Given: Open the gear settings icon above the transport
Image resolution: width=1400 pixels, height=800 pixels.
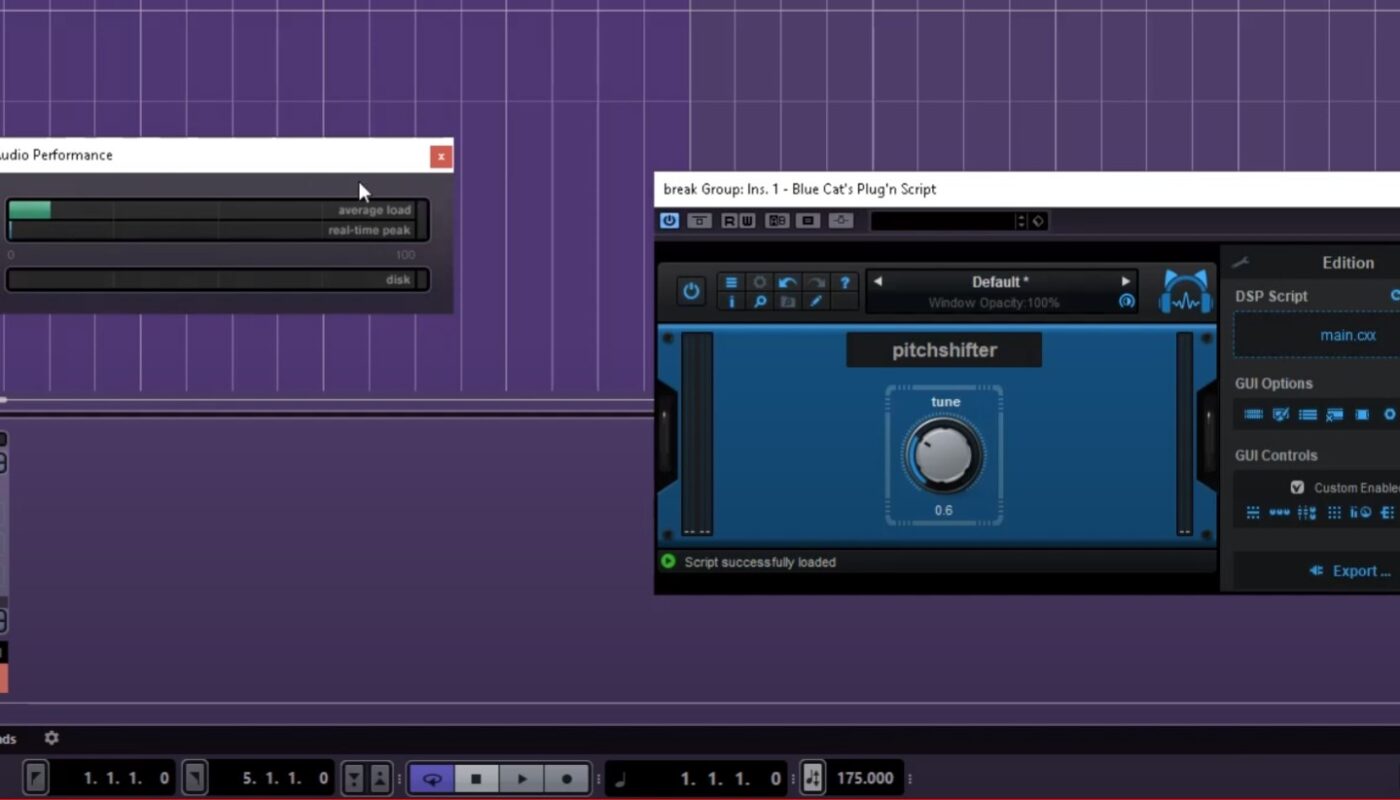Looking at the screenshot, I should tap(51, 738).
